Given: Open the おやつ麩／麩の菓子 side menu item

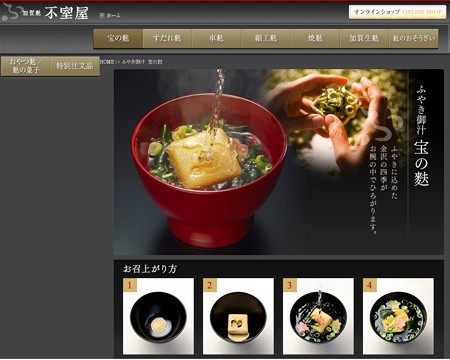Looking at the screenshot, I should point(26,66).
